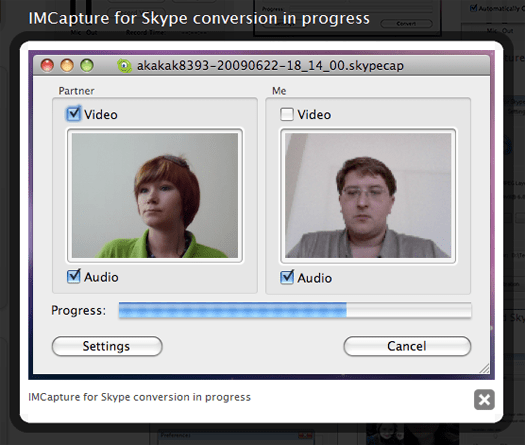Viewport: 525px width, 445px height.
Task: Click the Progress: label
Action: pyautogui.click(x=78, y=310)
